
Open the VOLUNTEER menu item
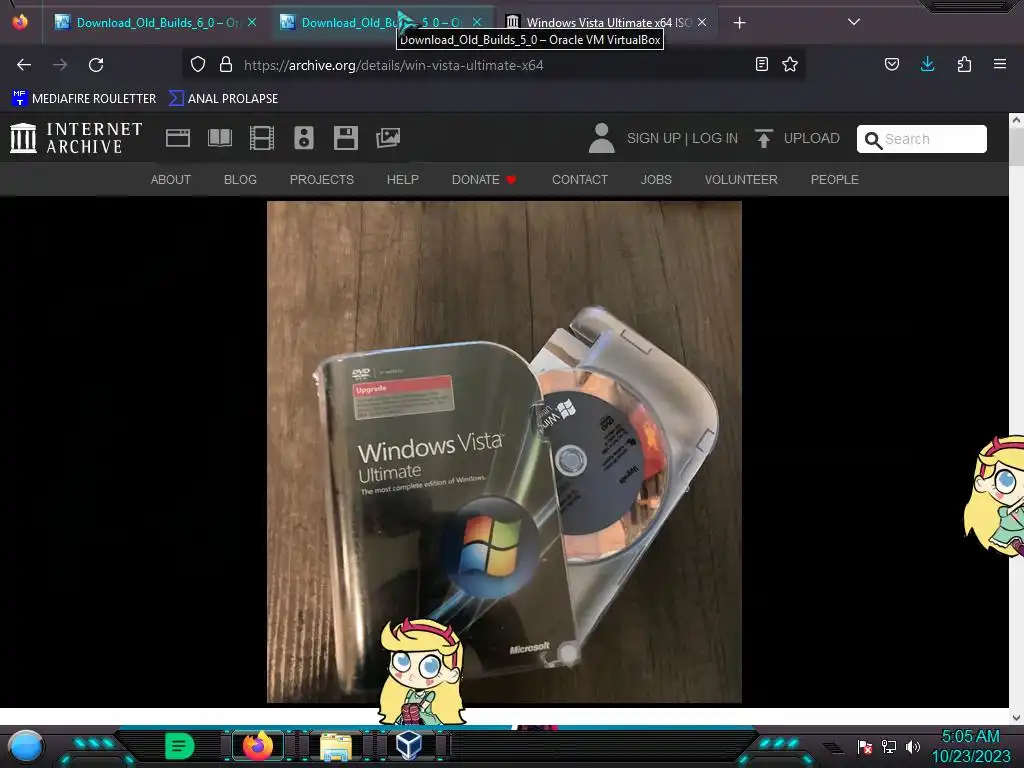tap(741, 180)
